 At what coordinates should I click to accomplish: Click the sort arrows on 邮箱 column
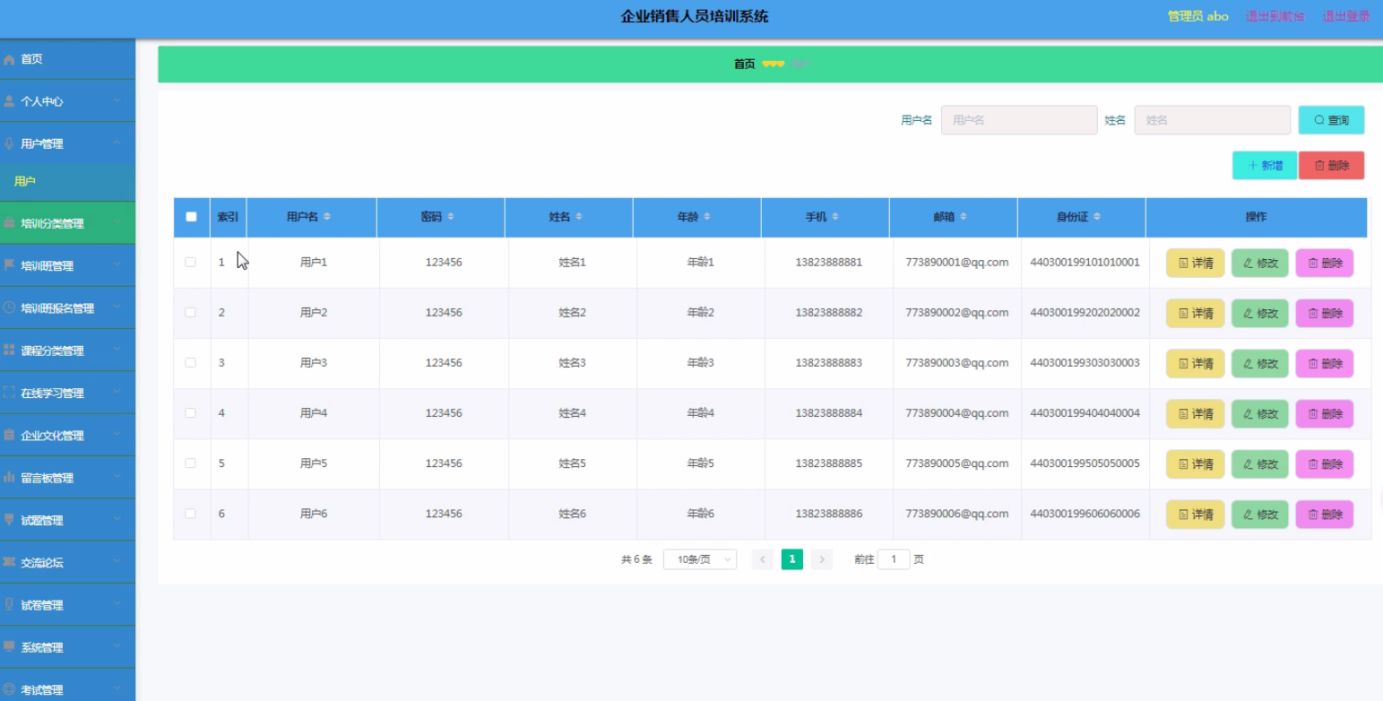962,217
